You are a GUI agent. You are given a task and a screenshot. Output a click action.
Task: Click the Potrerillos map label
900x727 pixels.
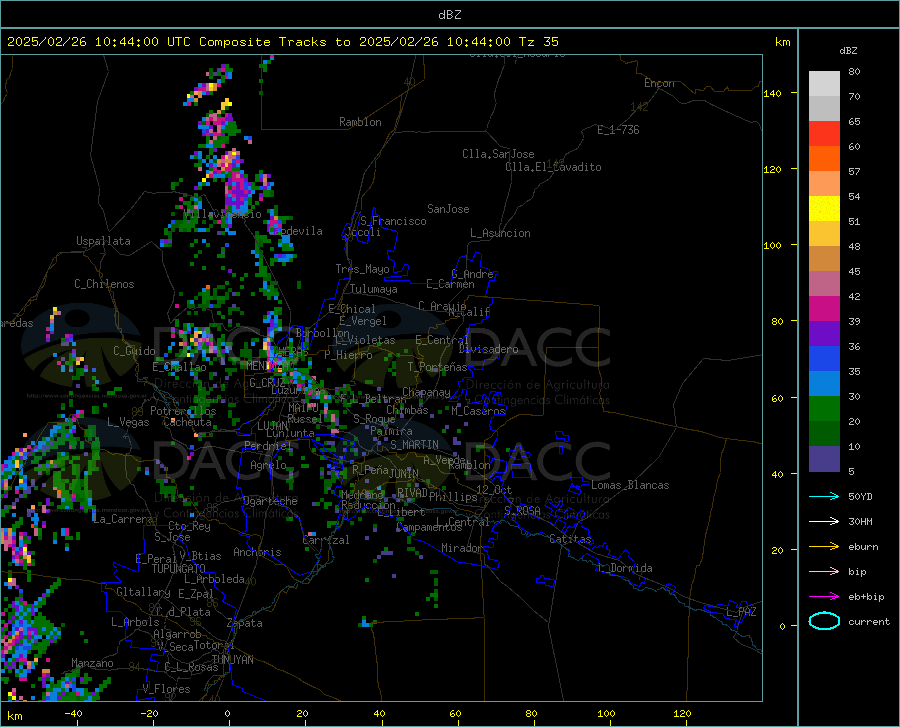[183, 411]
